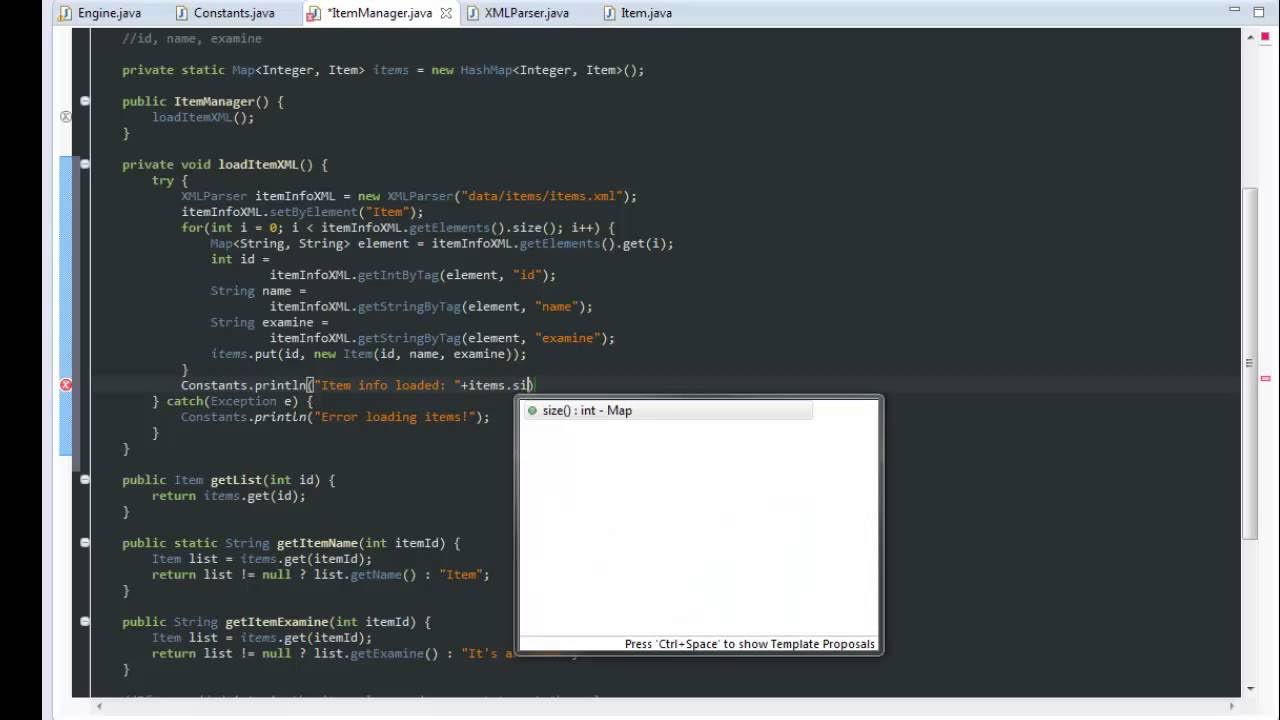Close the ItemManager.java tab with its X
This screenshot has height=720, width=1280.
(446, 13)
